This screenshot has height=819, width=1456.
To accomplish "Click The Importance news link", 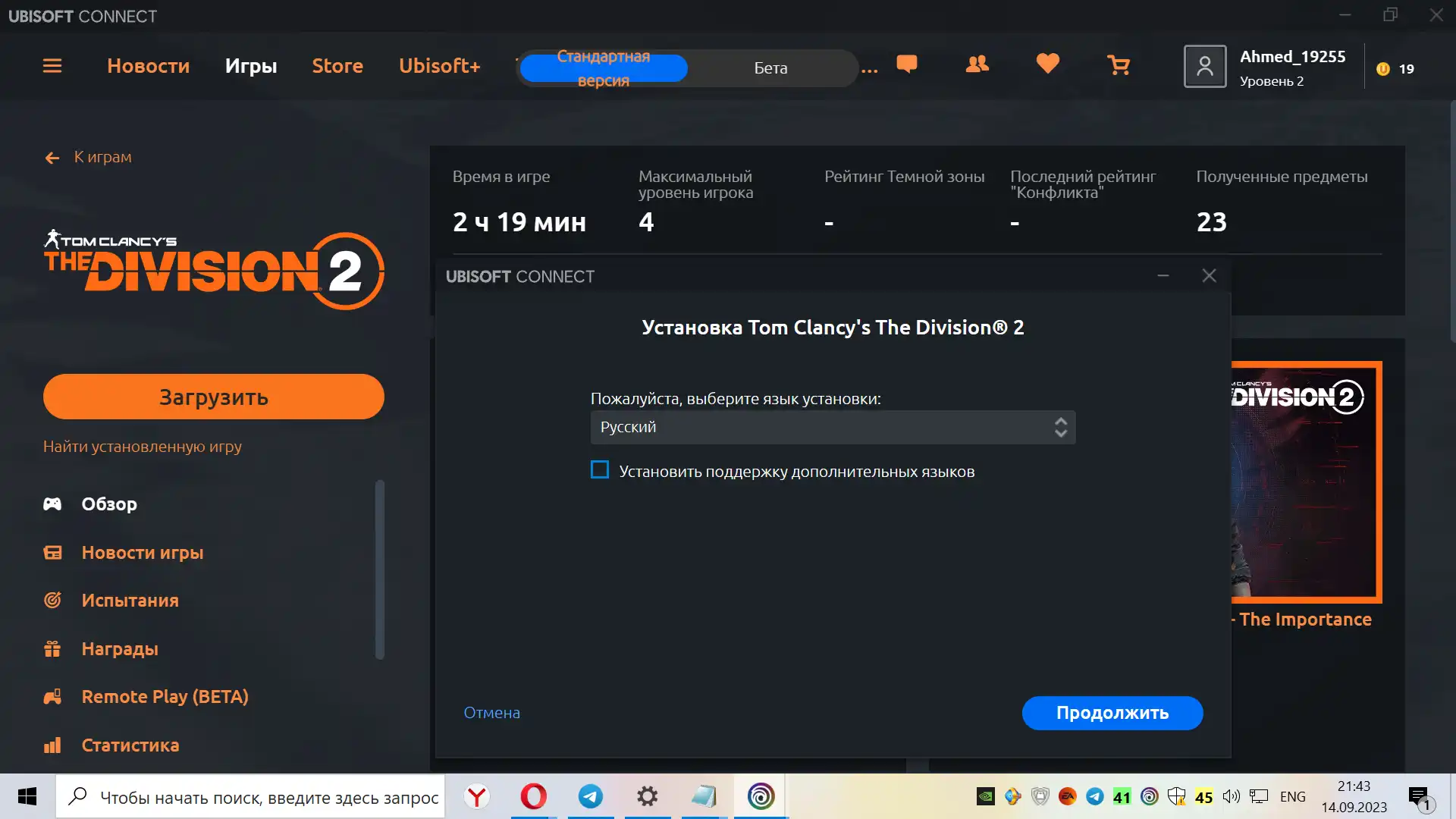I will (x=1301, y=620).
